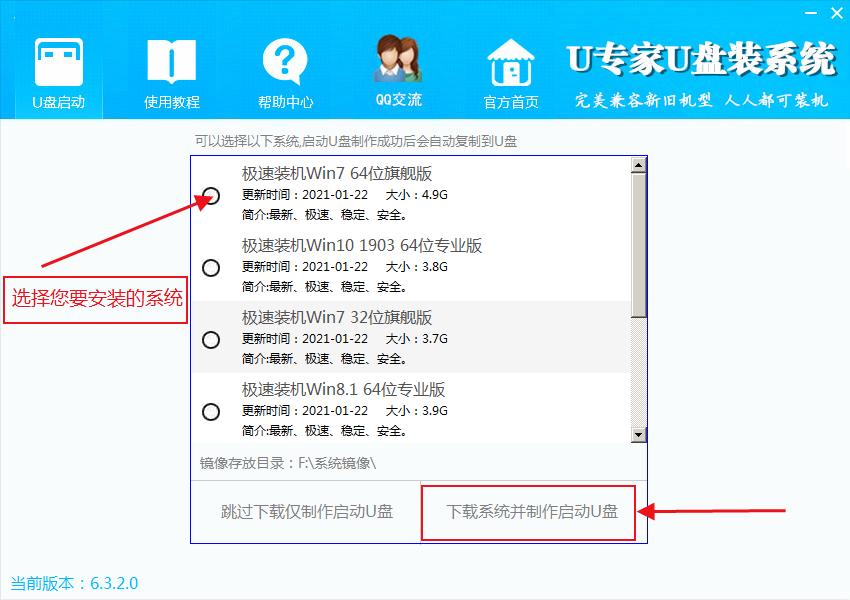Select the Win7 64位旗舰版 radio button
The image size is (850, 600).
click(211, 195)
